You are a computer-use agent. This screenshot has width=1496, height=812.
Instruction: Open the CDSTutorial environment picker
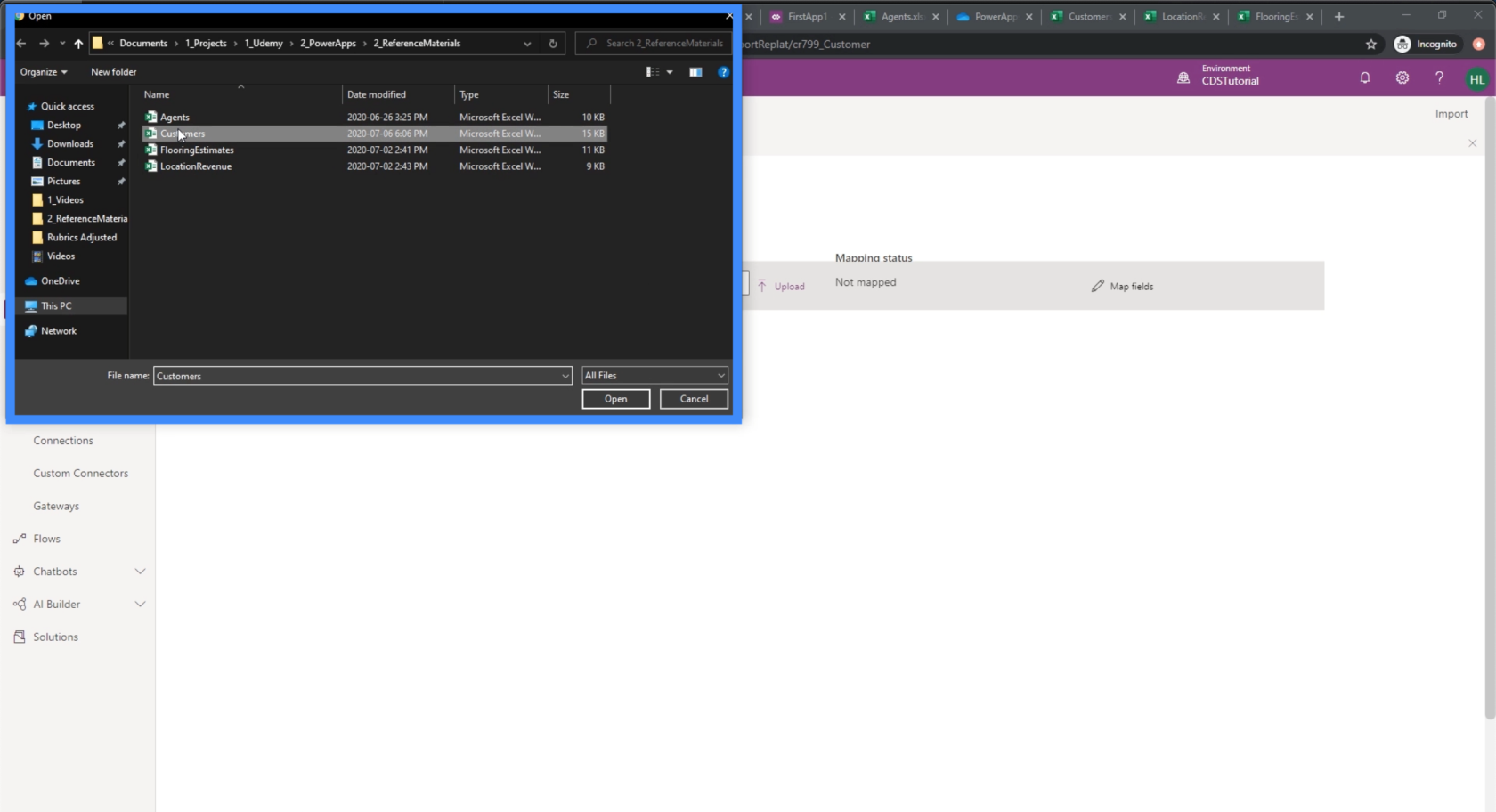pyautogui.click(x=1218, y=76)
